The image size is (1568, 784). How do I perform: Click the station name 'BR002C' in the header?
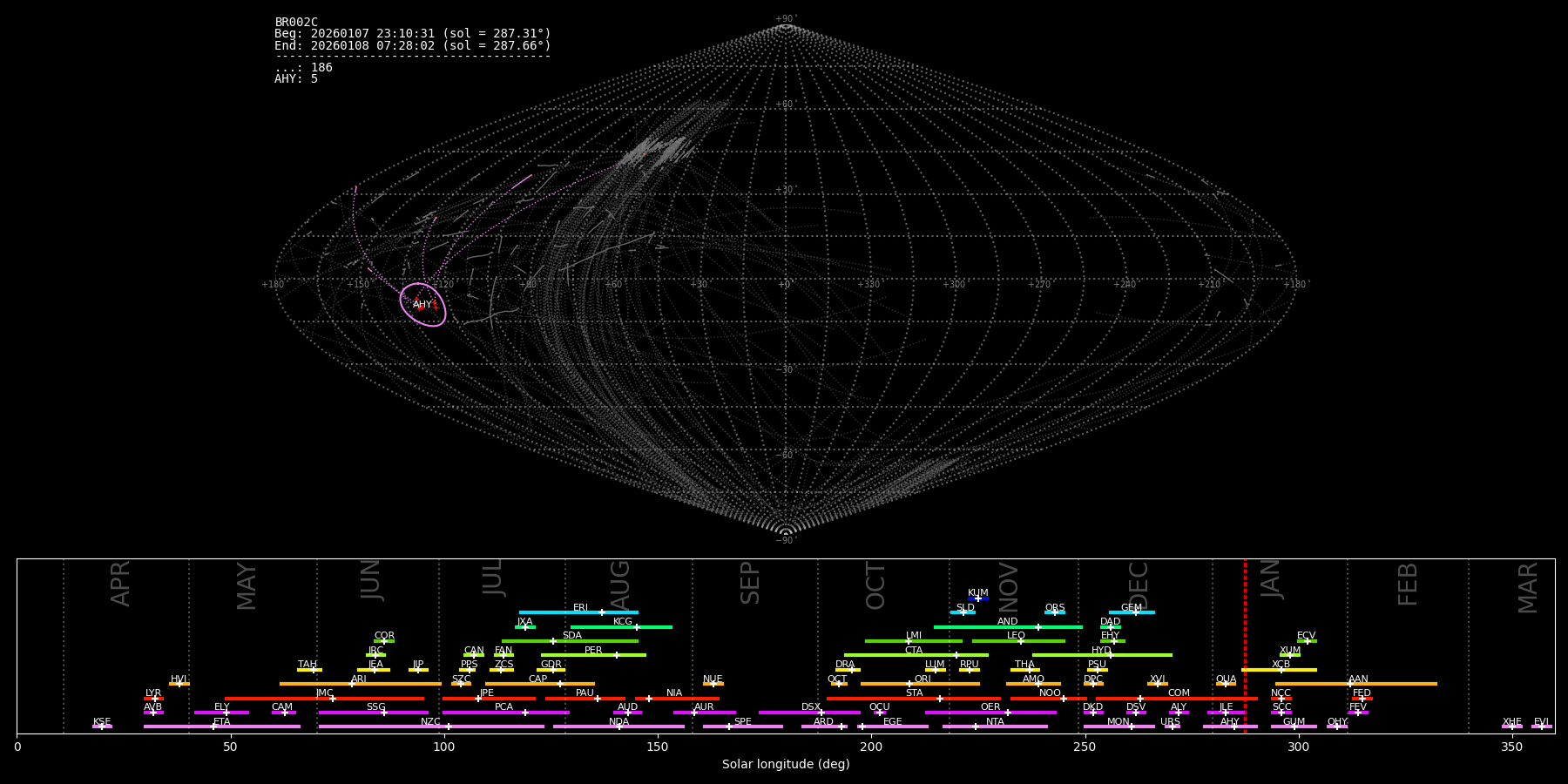pyautogui.click(x=296, y=23)
